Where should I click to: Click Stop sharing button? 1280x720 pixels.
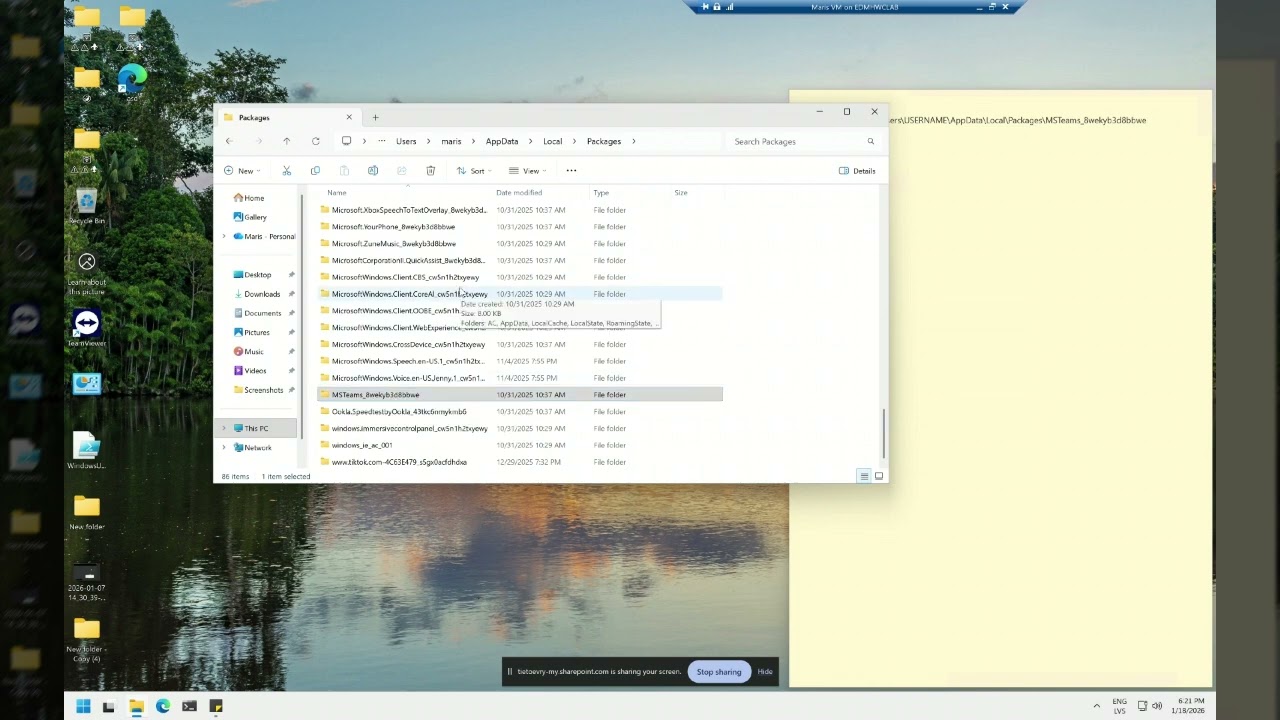click(x=719, y=672)
